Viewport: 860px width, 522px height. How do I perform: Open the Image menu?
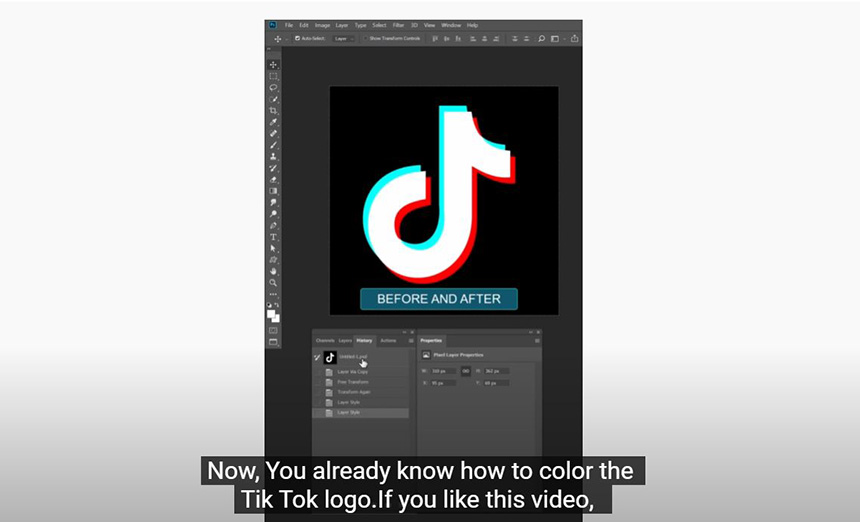[x=322, y=25]
